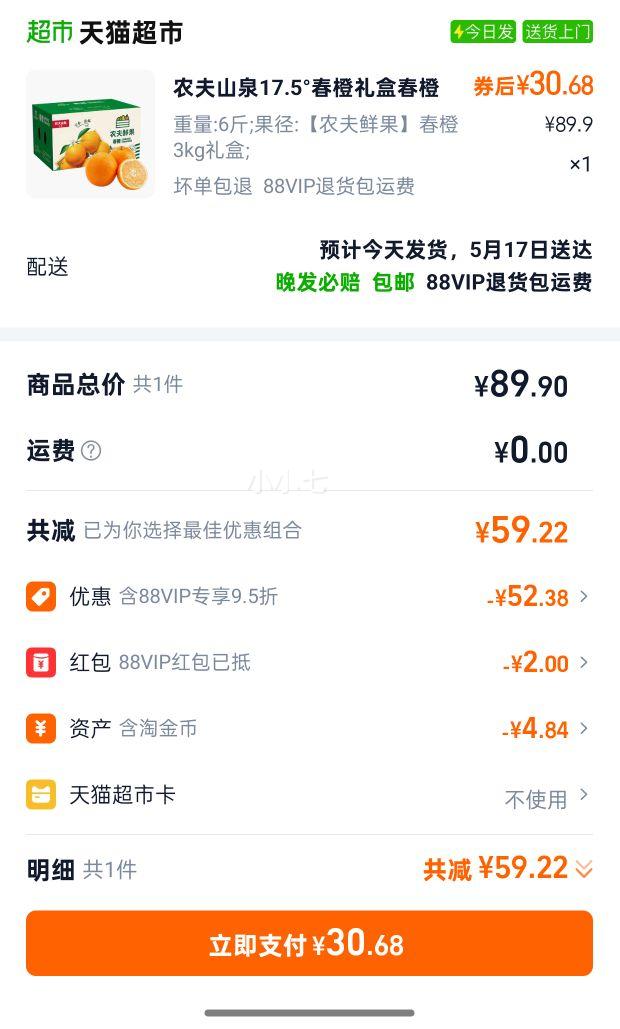Tap the 晚发必赔 guarantee label
This screenshot has width=620, height=1029.
click(318, 282)
